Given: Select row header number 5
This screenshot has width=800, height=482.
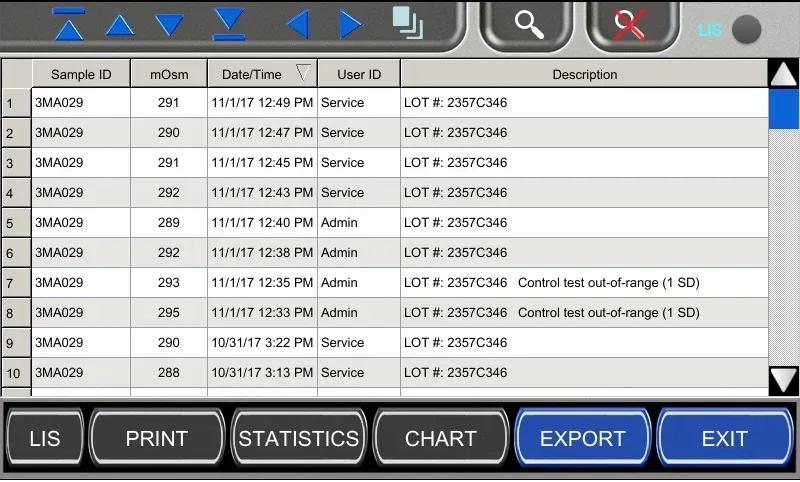Looking at the screenshot, I should pyautogui.click(x=16, y=223).
